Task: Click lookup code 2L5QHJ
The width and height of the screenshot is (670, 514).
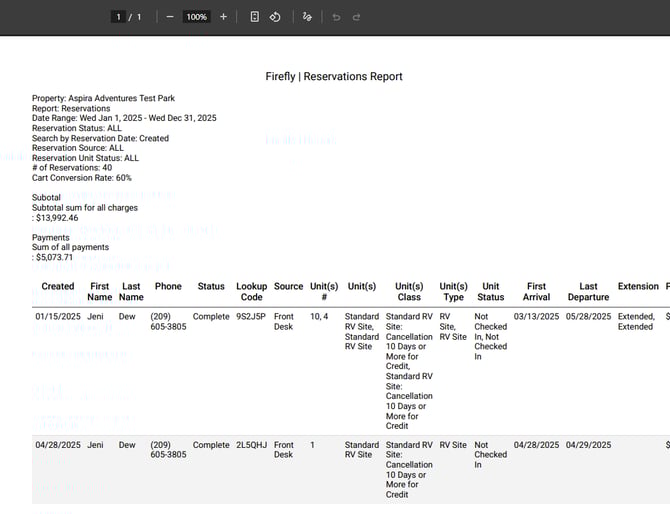Action: coord(251,445)
